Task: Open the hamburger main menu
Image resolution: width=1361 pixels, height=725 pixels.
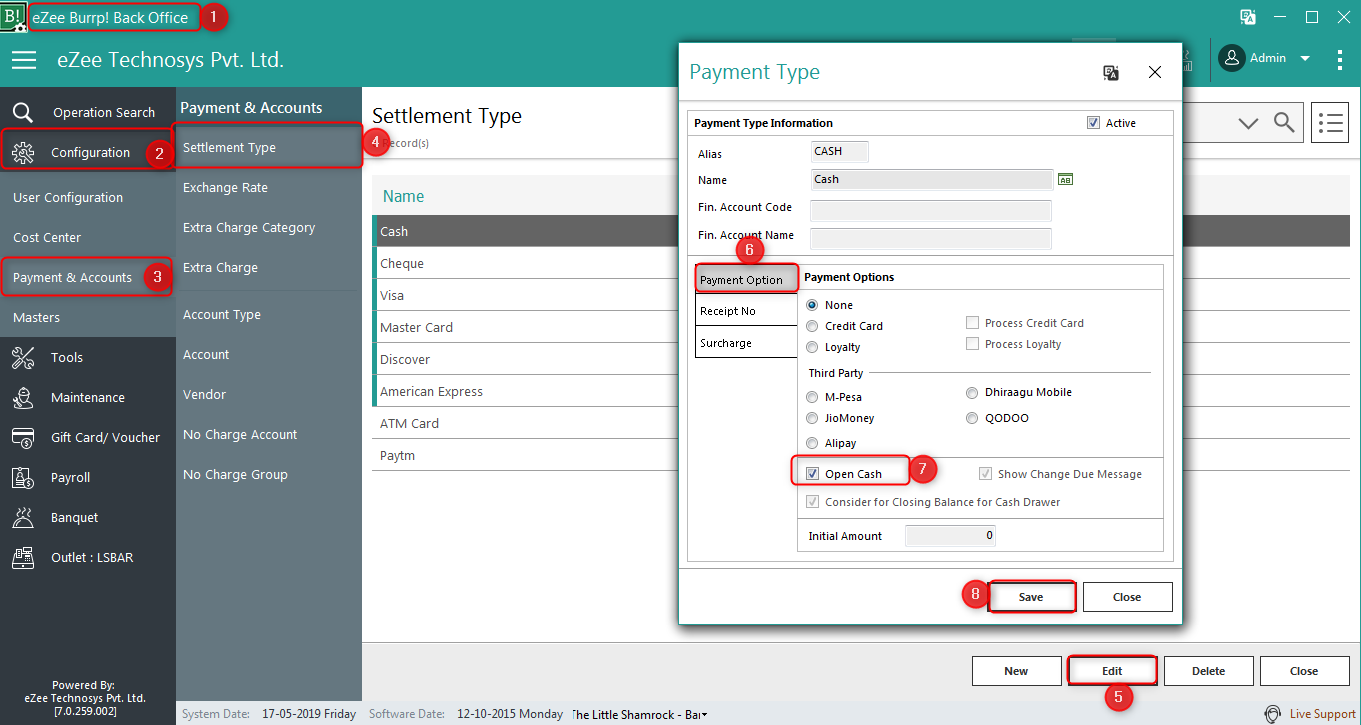Action: coord(24,60)
